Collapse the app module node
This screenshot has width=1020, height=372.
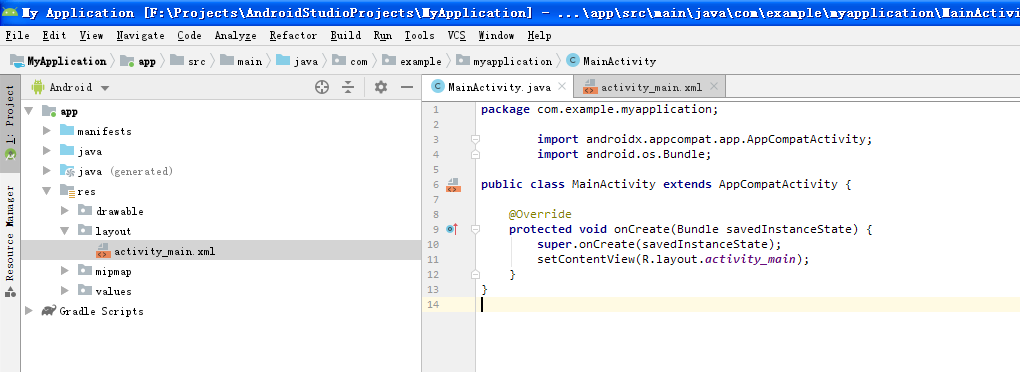coord(29,111)
